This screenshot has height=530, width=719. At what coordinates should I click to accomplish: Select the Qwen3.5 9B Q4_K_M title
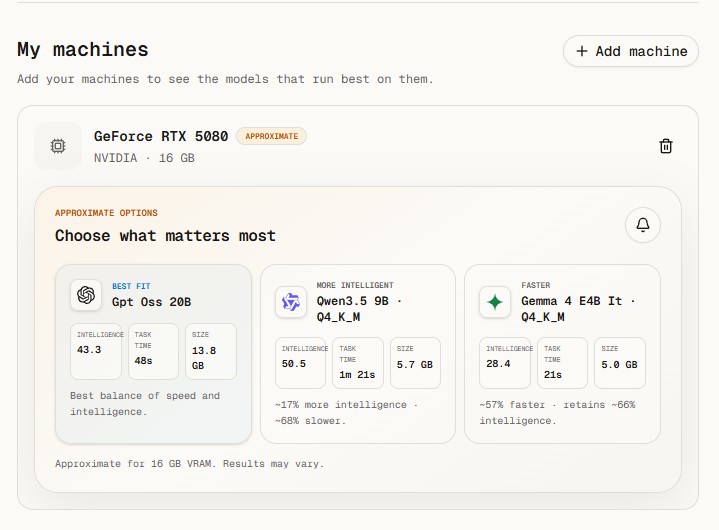pyautogui.click(x=359, y=309)
